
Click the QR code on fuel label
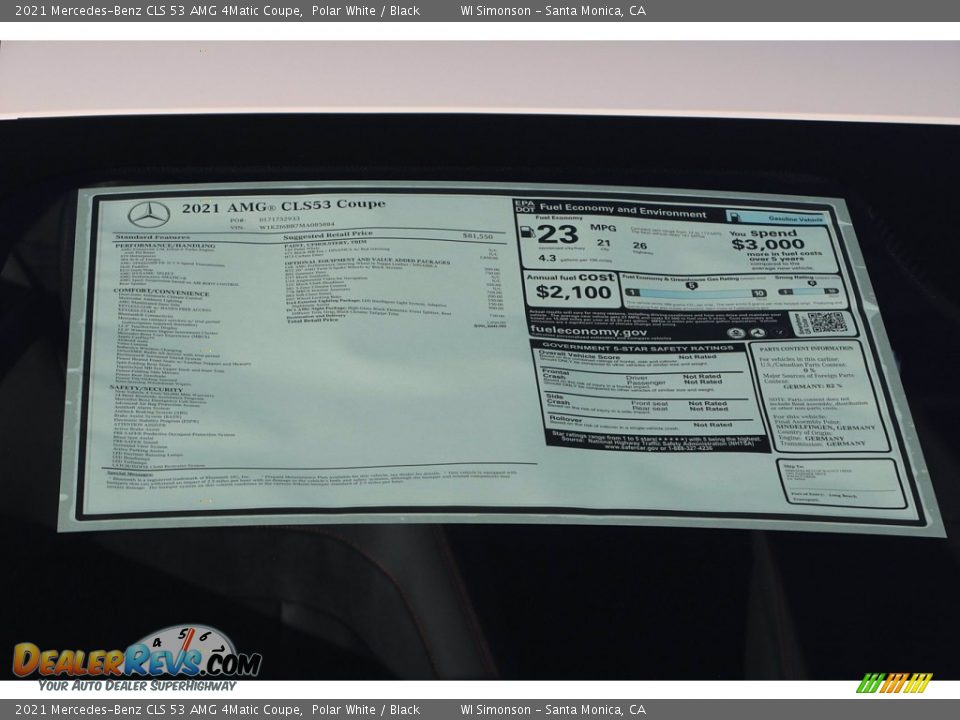[x=827, y=322]
